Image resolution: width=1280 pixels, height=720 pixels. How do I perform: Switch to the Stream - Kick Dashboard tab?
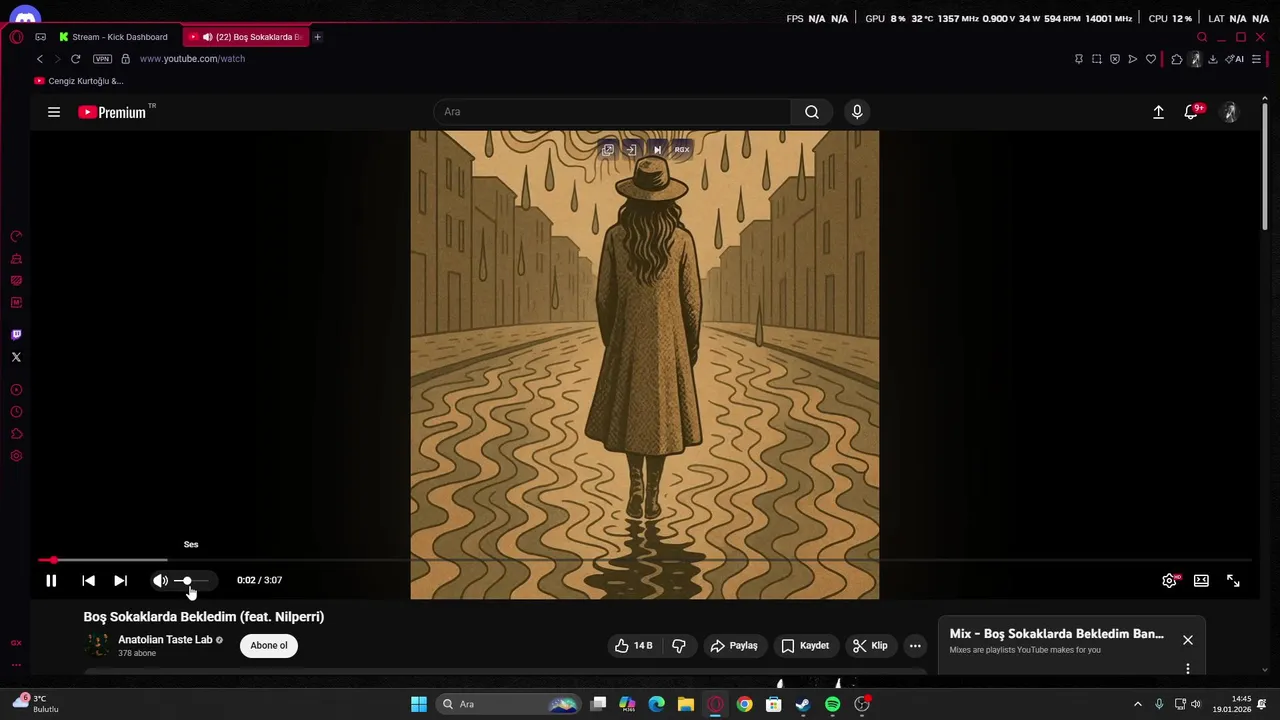(114, 37)
